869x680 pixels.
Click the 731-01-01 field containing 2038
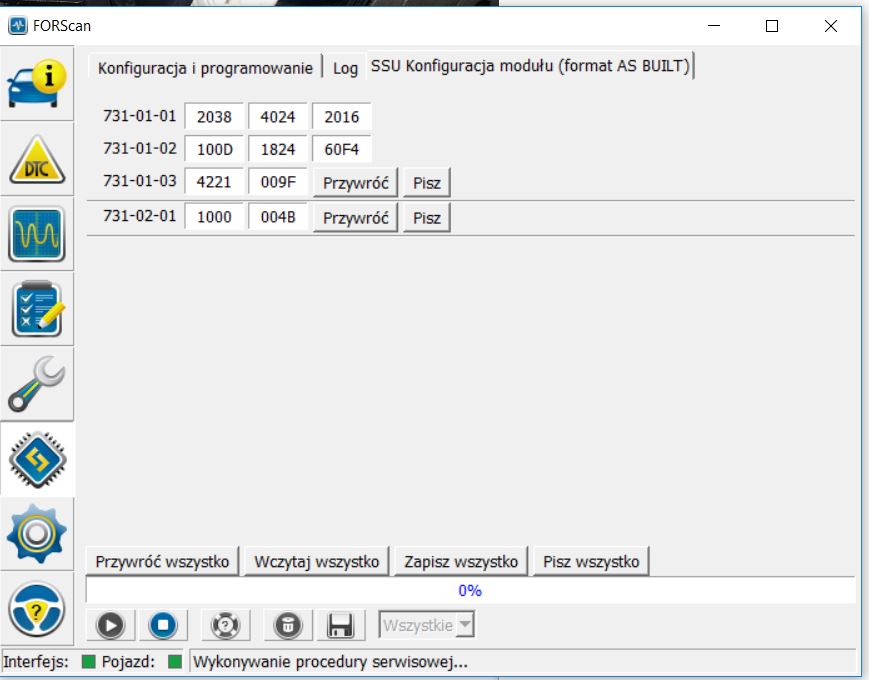[x=214, y=117]
